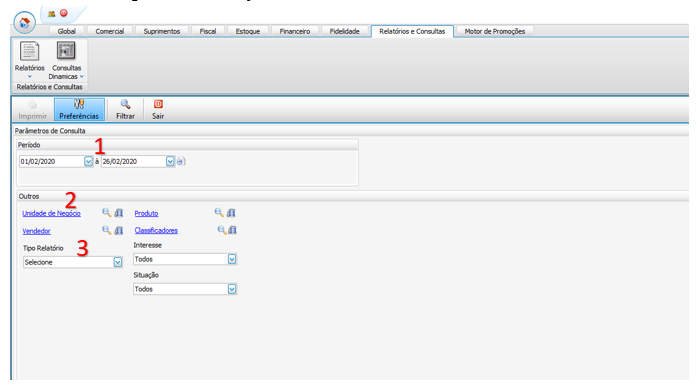Click the search magnifier for Unidade de Negócio
Image resolution: width=700 pixels, height=385 pixels.
click(x=106, y=213)
